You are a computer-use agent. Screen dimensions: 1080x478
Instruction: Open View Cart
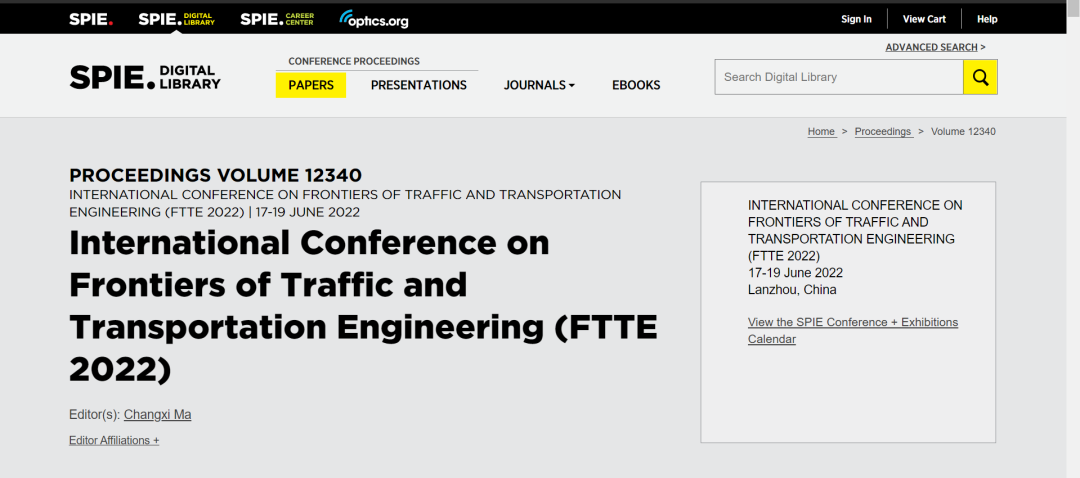tap(924, 19)
